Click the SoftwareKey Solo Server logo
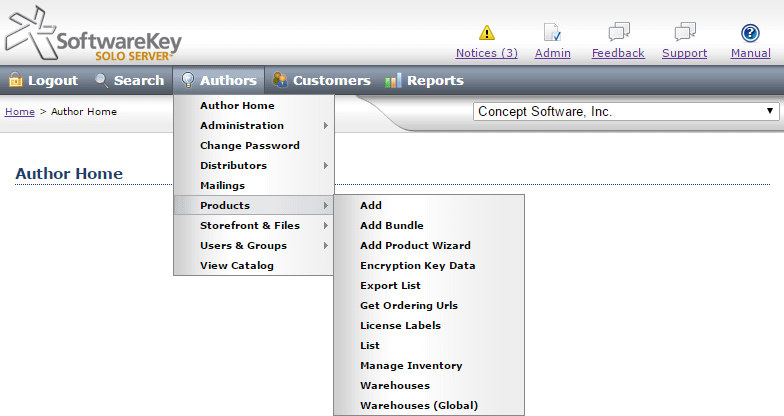 click(93, 33)
